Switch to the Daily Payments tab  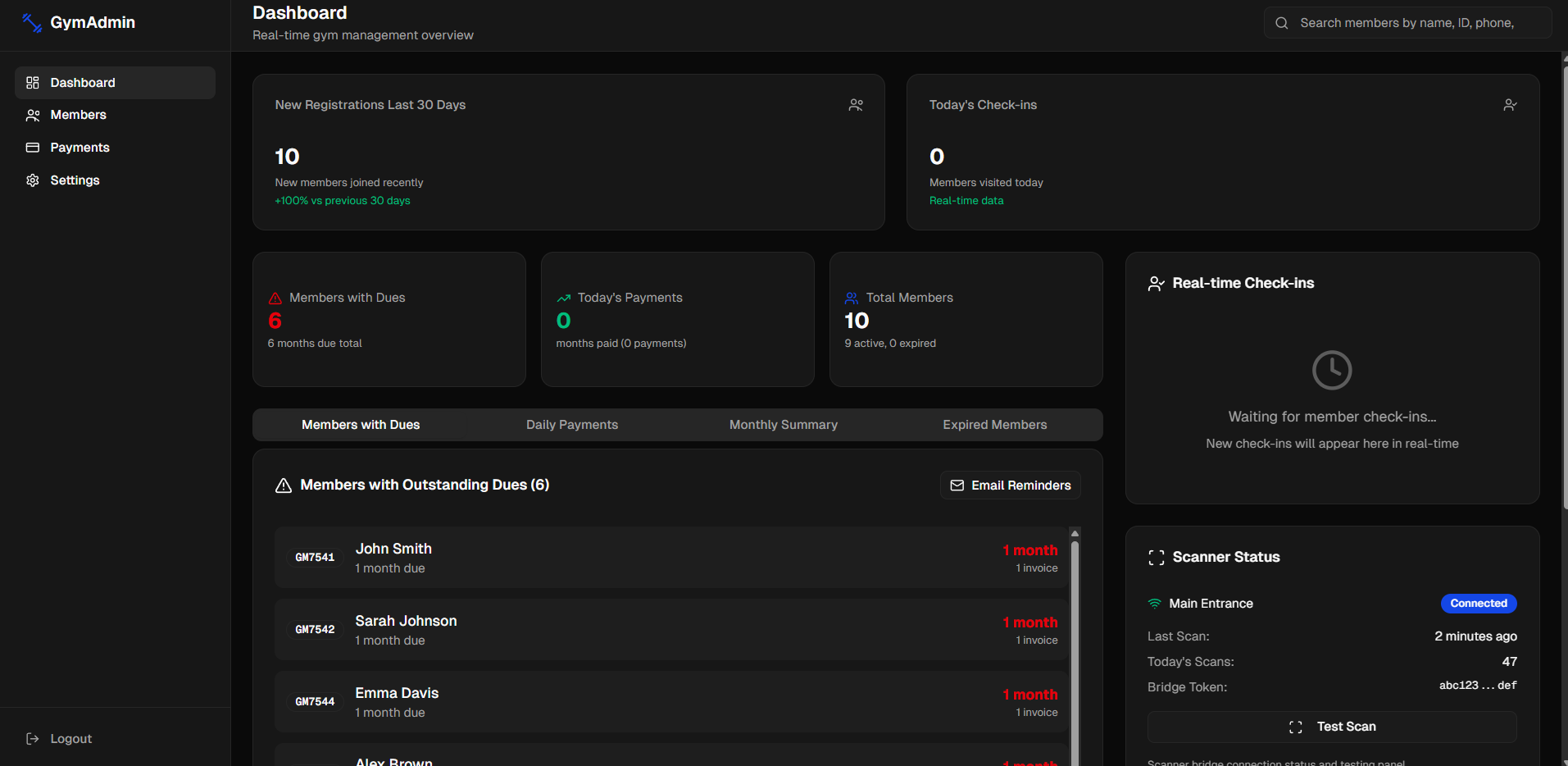coord(572,425)
